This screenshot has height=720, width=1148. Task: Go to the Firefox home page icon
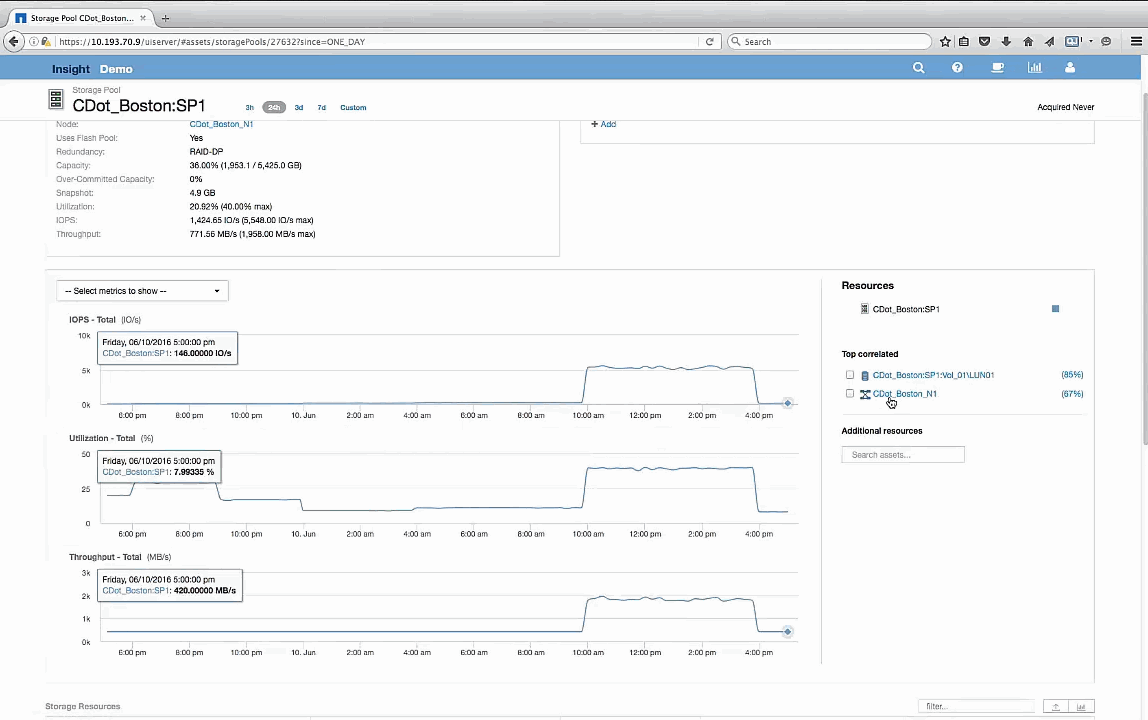coord(1028,42)
